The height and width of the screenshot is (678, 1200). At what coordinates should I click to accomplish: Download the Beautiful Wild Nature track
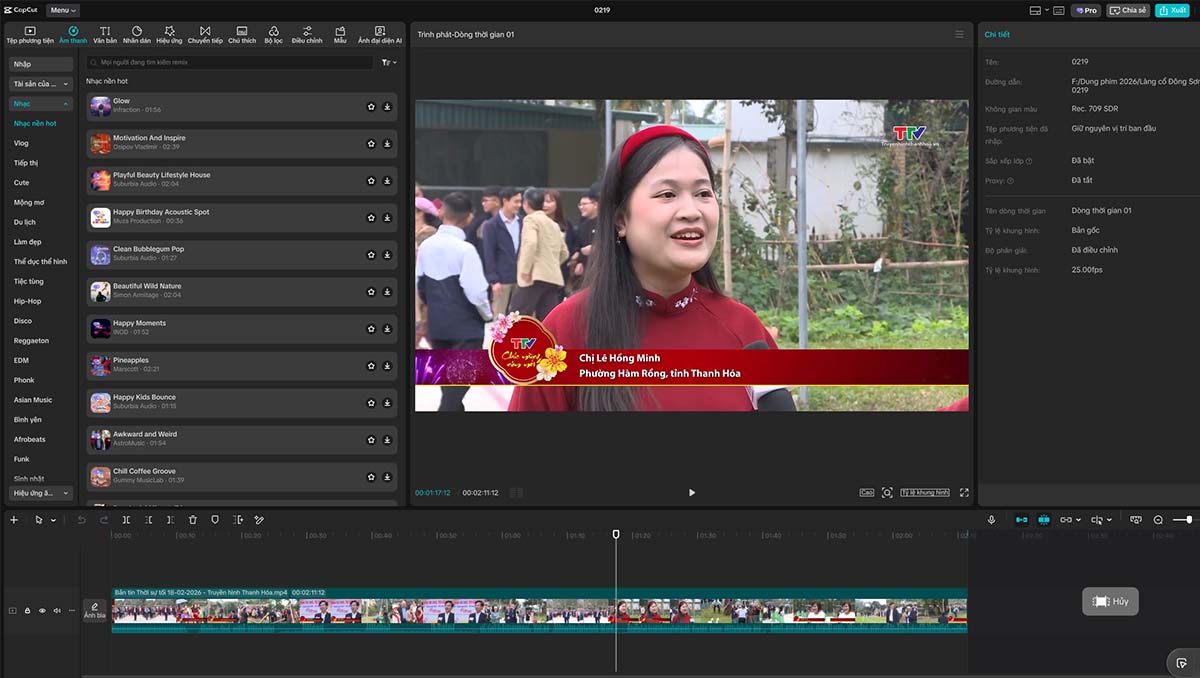tap(387, 291)
